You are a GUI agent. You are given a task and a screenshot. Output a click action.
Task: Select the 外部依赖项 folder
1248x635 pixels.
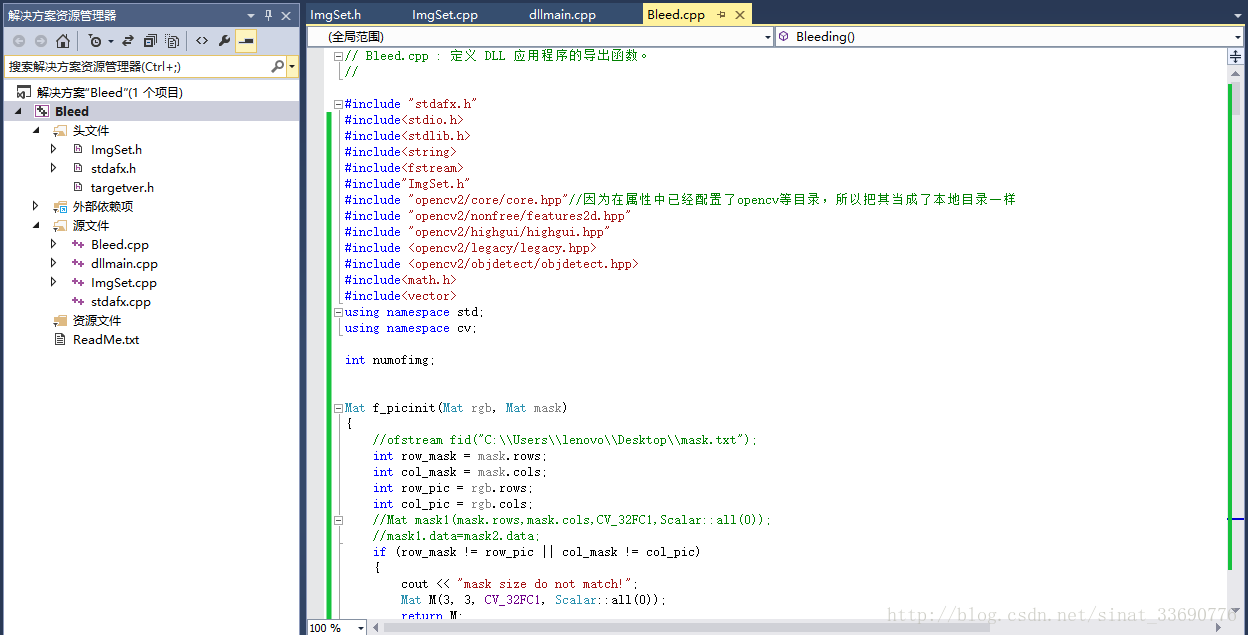102,206
